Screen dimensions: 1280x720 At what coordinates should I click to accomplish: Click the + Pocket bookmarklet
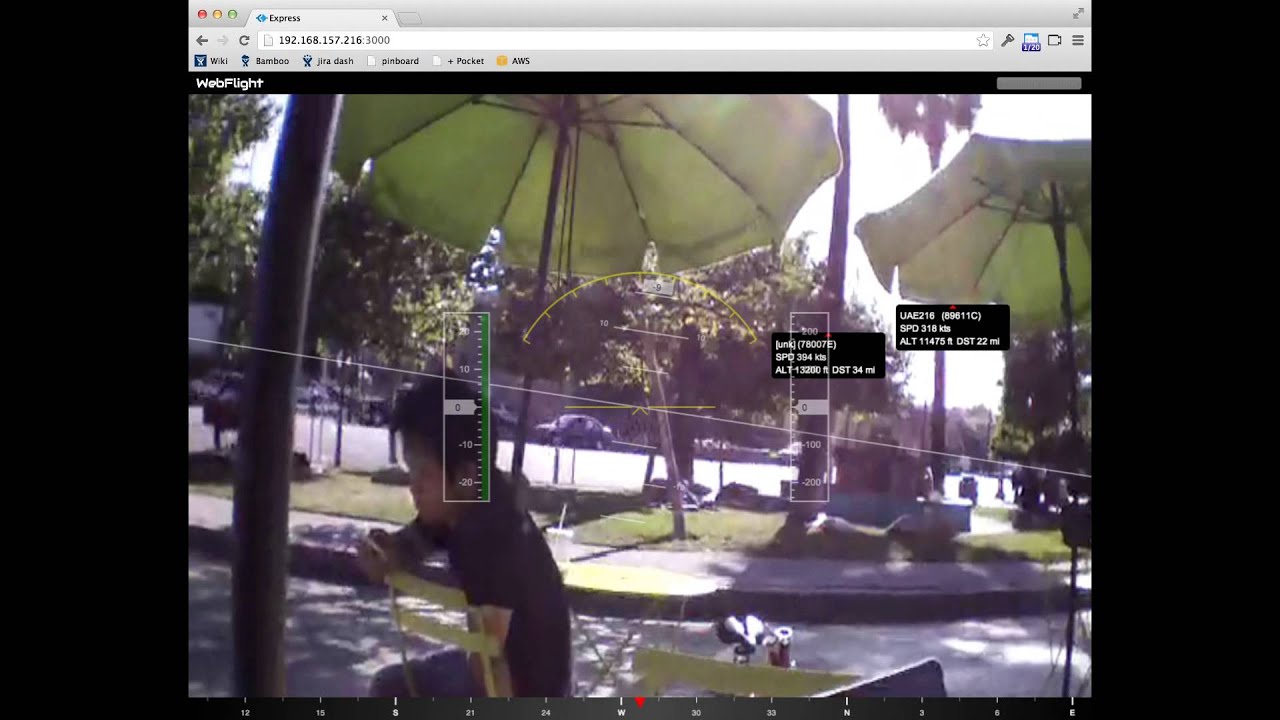[458, 61]
